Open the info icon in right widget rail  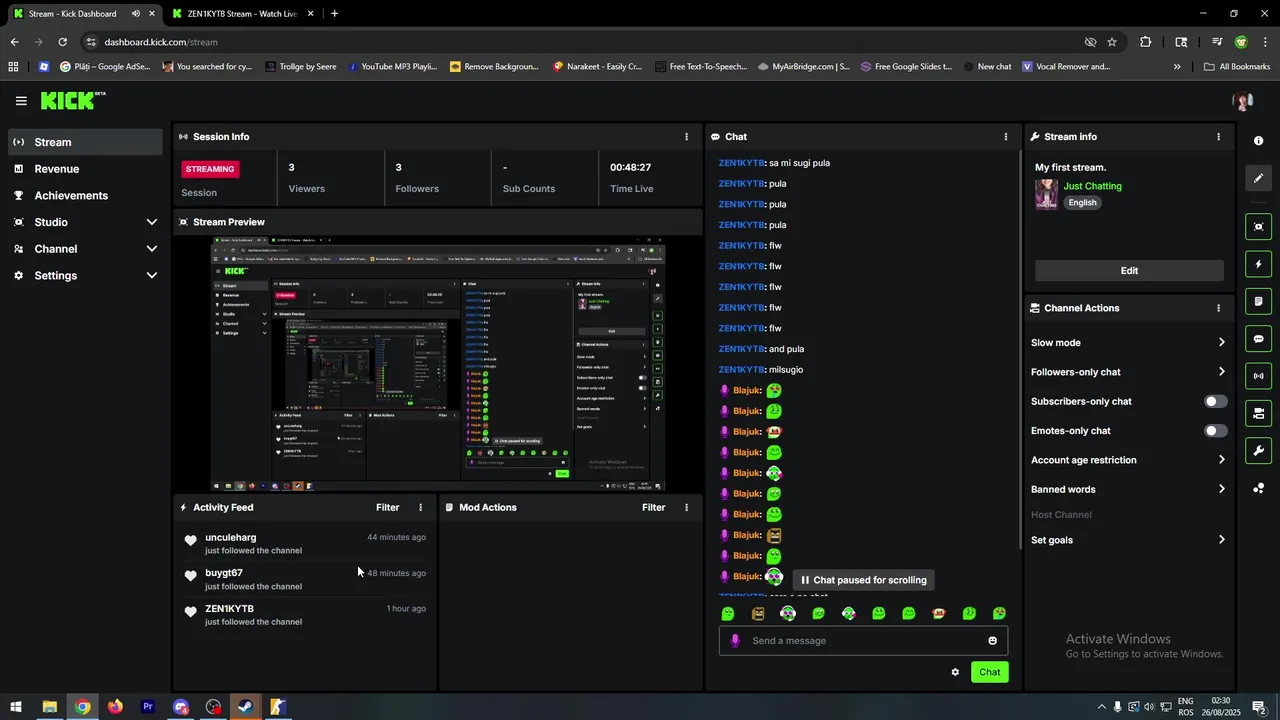(1259, 141)
